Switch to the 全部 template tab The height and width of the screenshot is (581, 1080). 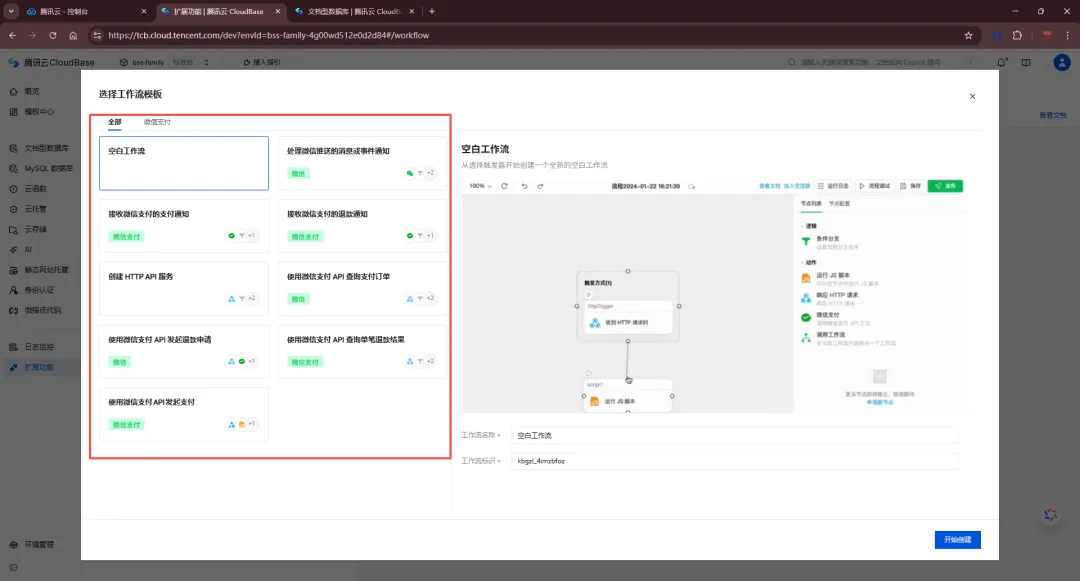click(114, 122)
